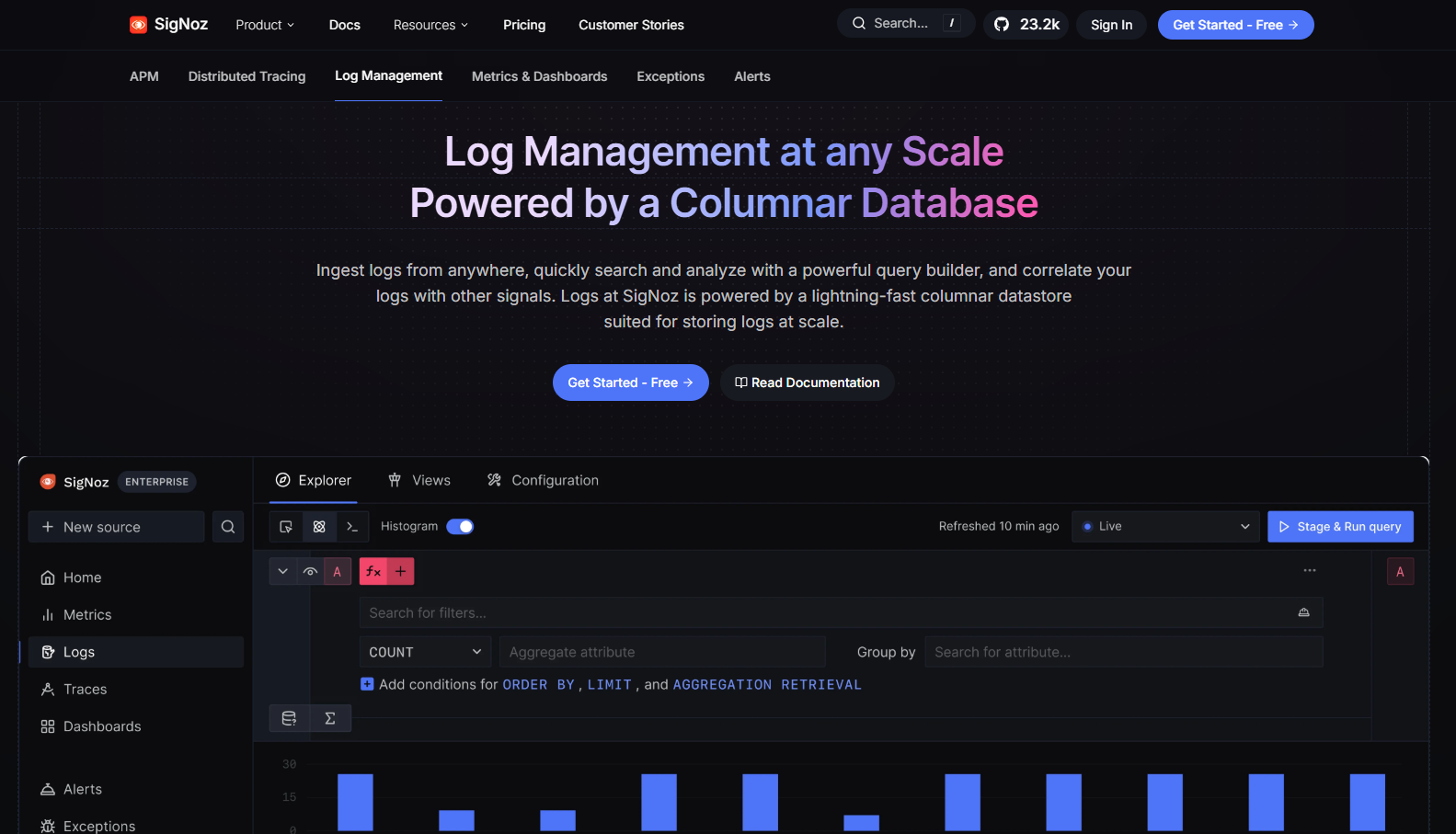Go to Alerts product tab
This screenshot has height=834, width=1456.
pos(752,76)
